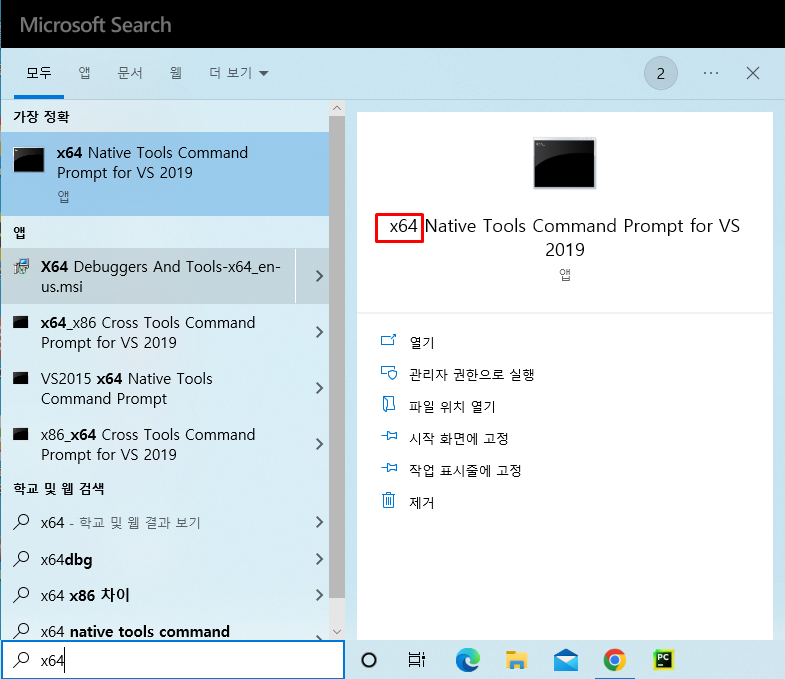Open Task View on the taskbar
785x679 pixels.
[417, 660]
